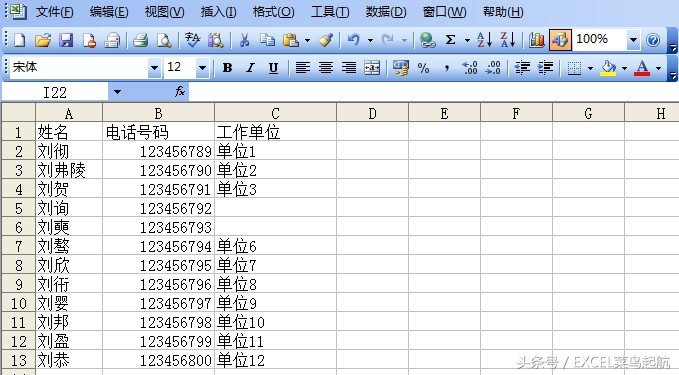Apply Borders with the grid icon
The width and height of the screenshot is (679, 375).
[x=574, y=68]
